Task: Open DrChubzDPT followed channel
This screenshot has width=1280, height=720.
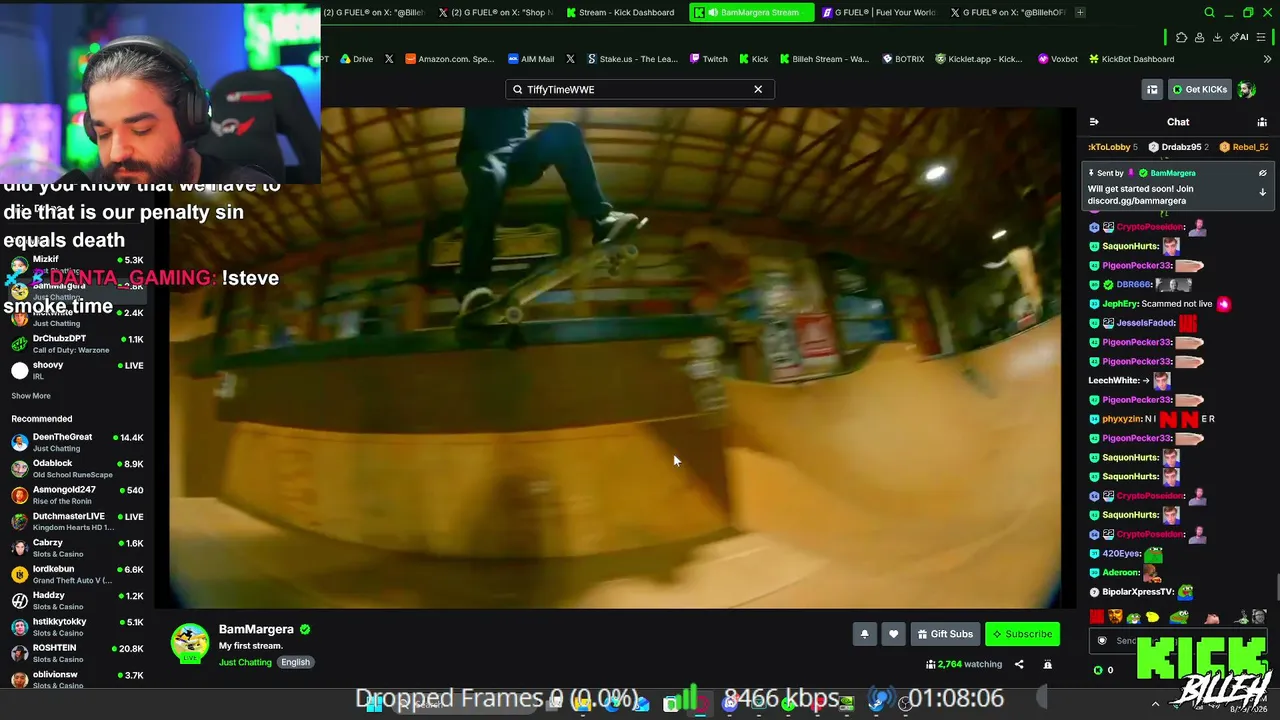Action: [78, 344]
